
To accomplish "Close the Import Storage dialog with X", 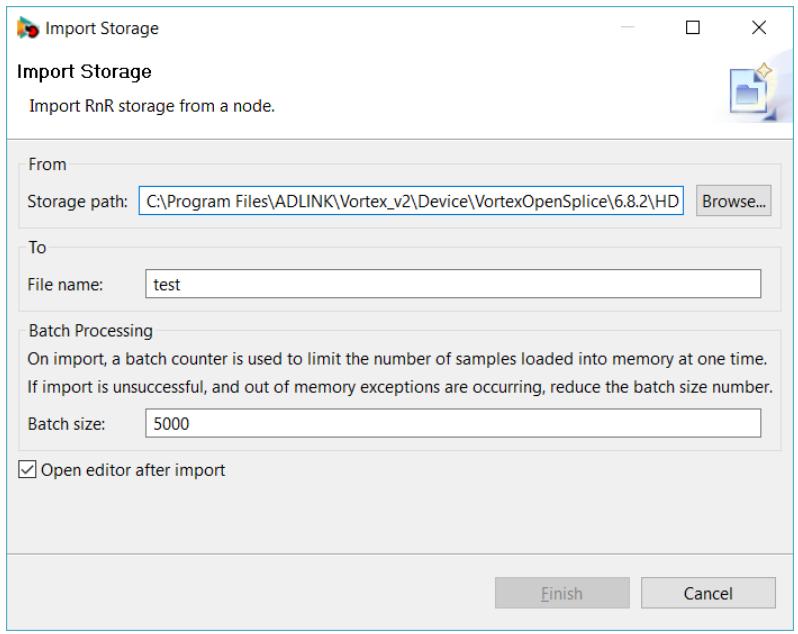I will coord(759,27).
